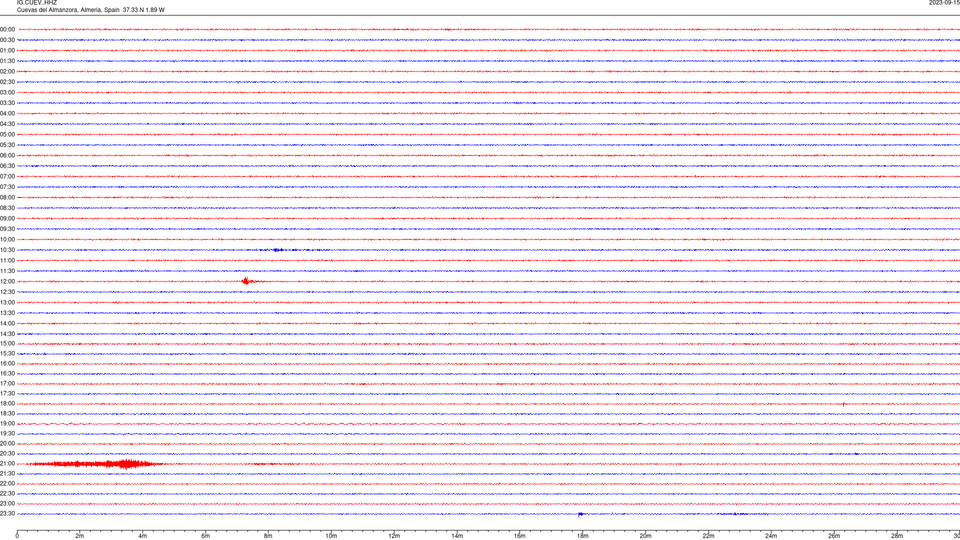The height and width of the screenshot is (540, 960).
Task: Click the 22m mark on the minute axis
Action: 708,536
